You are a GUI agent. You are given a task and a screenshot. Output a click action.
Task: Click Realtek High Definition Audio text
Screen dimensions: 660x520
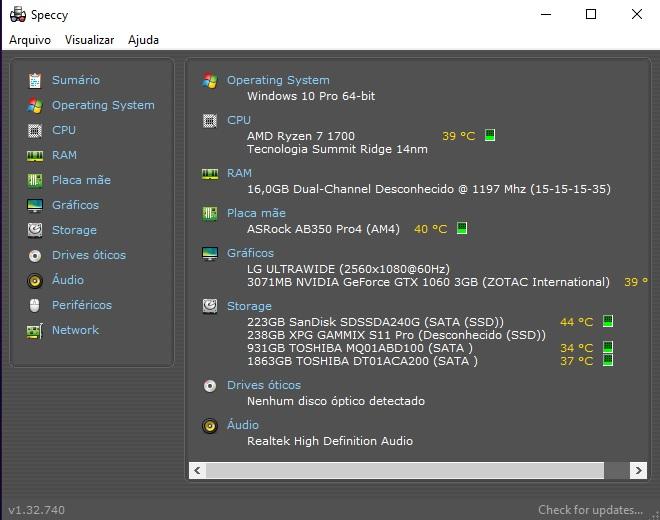[330, 441]
